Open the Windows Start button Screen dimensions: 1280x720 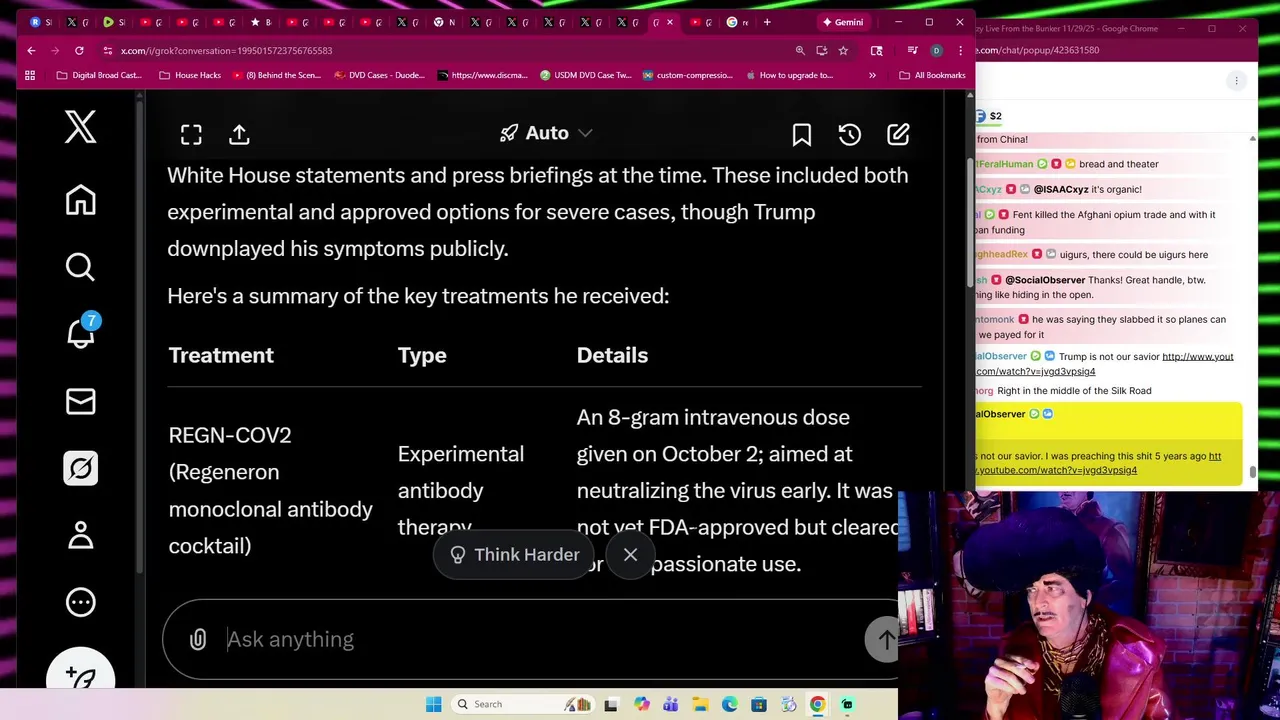433,704
